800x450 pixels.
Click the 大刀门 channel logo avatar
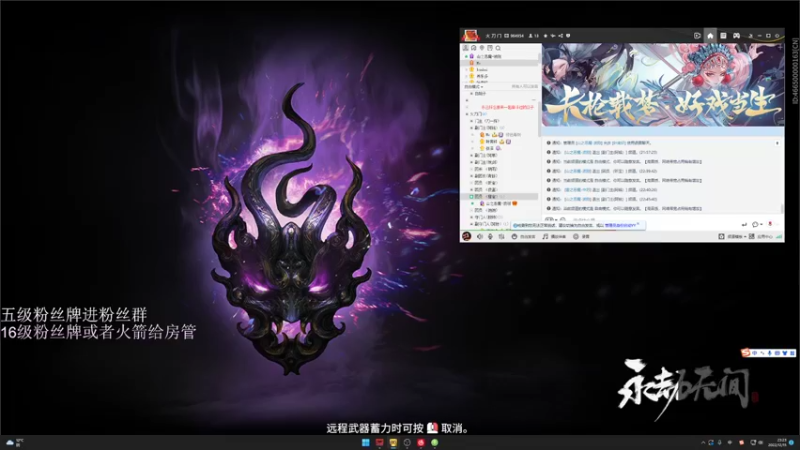pyautogui.click(x=470, y=35)
